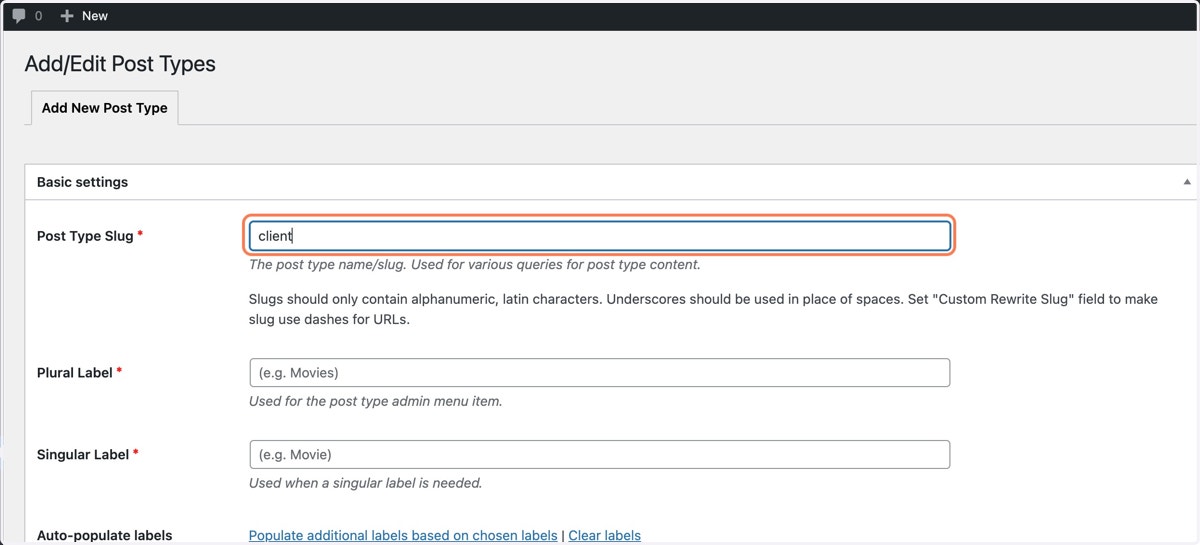Click the Clear labels link
Screen dimensions: 1200x545
click(x=604, y=535)
